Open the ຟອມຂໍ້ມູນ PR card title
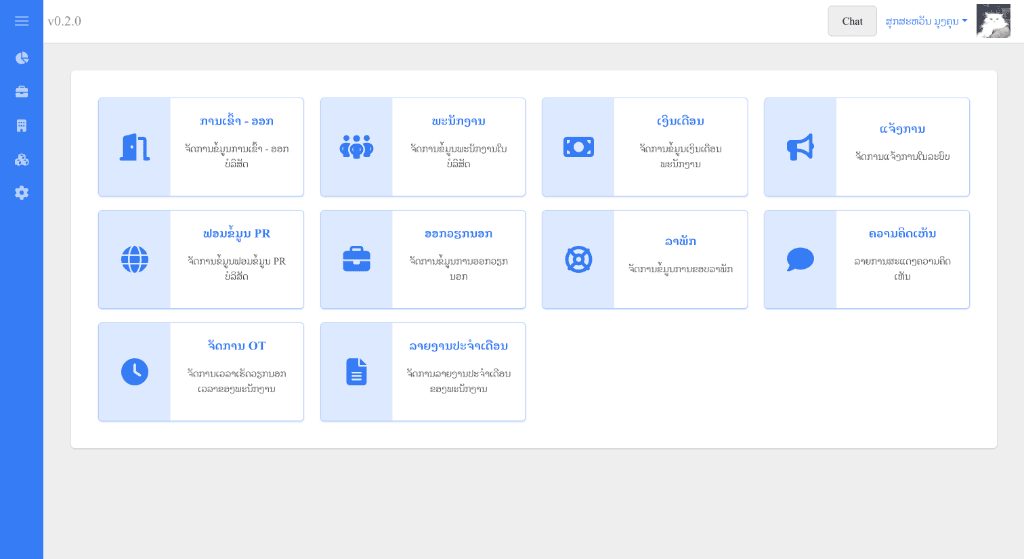This screenshot has width=1024, height=559. (236, 234)
